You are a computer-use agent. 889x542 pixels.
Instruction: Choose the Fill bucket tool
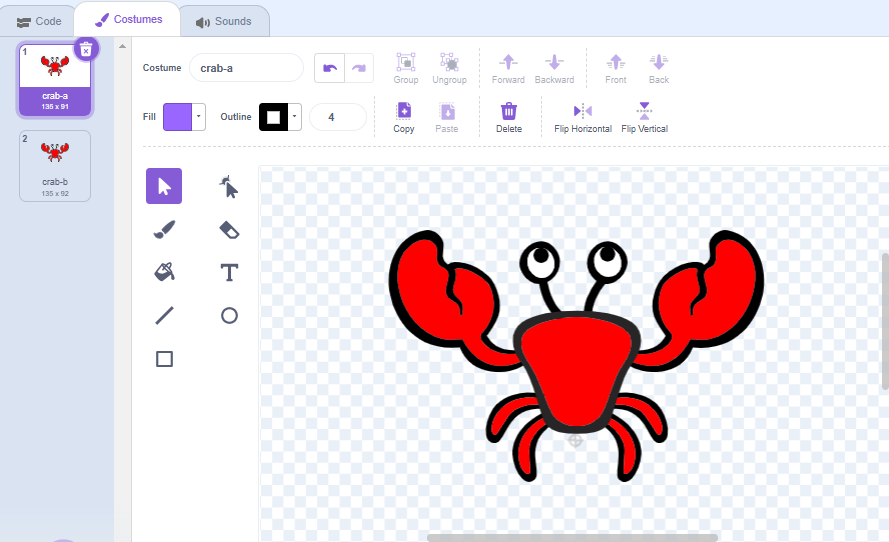(164, 272)
